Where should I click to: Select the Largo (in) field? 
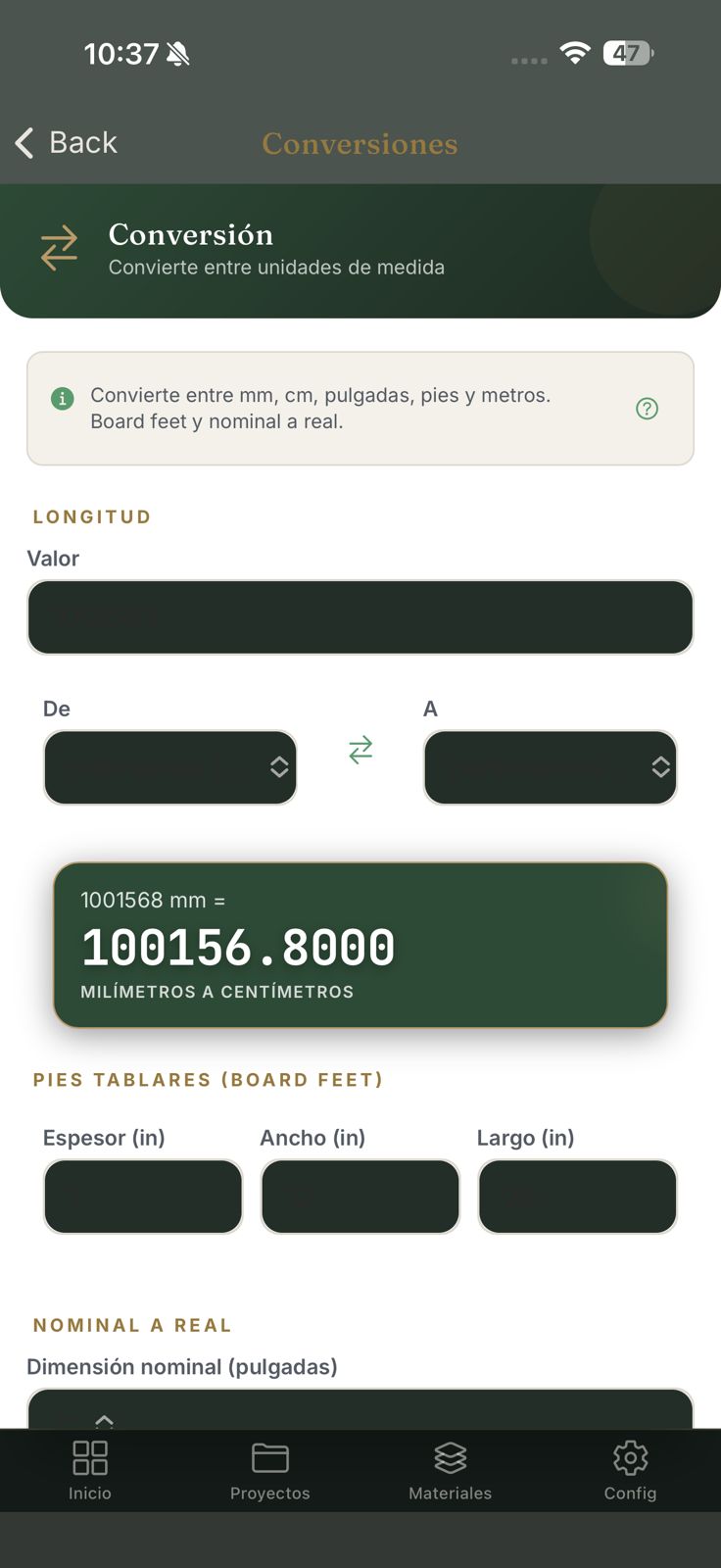(578, 1197)
